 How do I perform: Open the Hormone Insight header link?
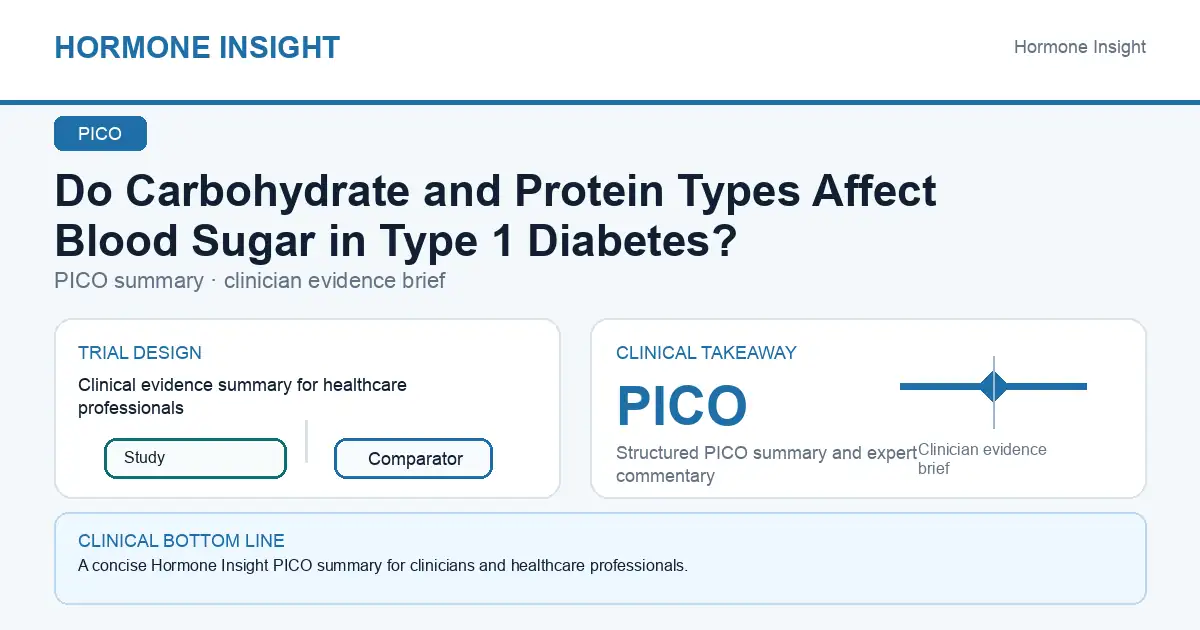pos(1080,47)
